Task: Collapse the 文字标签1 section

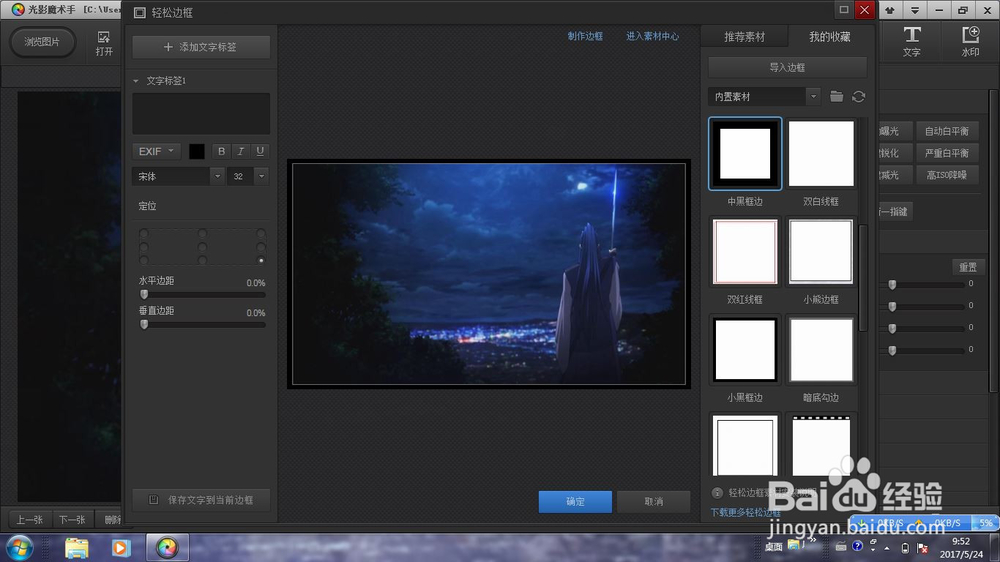Action: click(x=136, y=81)
